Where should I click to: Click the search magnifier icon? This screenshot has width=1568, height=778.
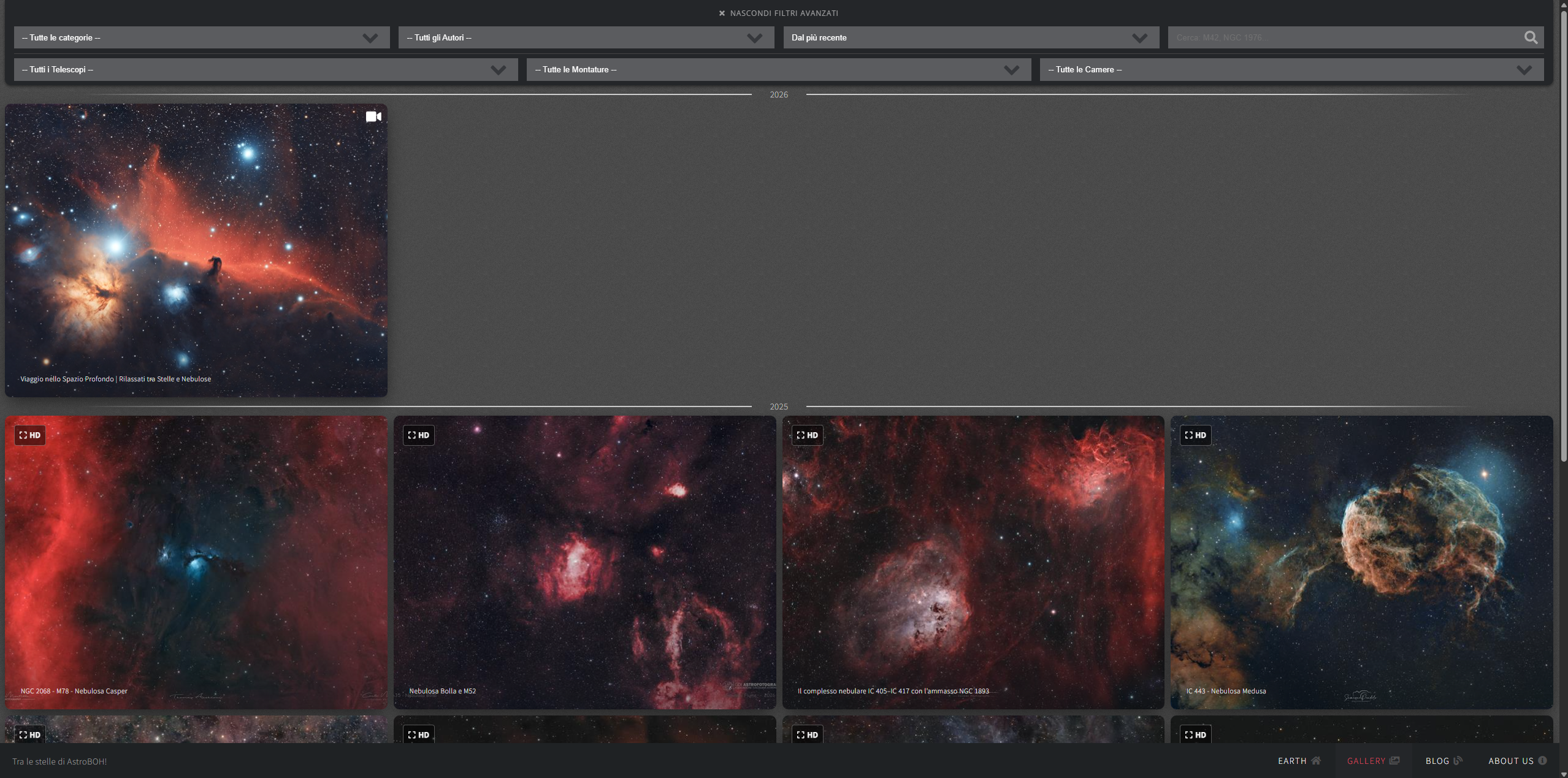1531,37
